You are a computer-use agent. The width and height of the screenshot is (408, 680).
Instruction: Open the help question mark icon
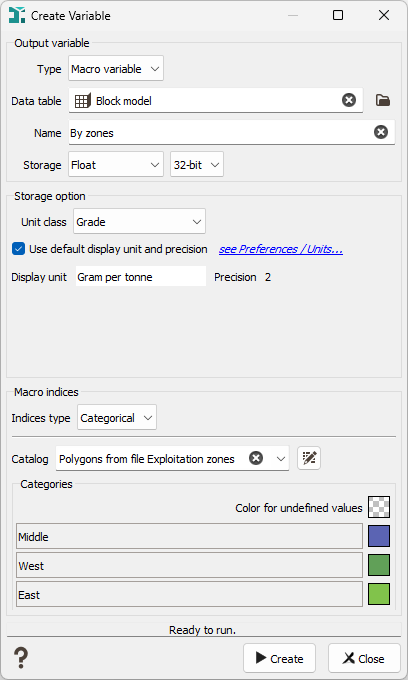click(21, 658)
